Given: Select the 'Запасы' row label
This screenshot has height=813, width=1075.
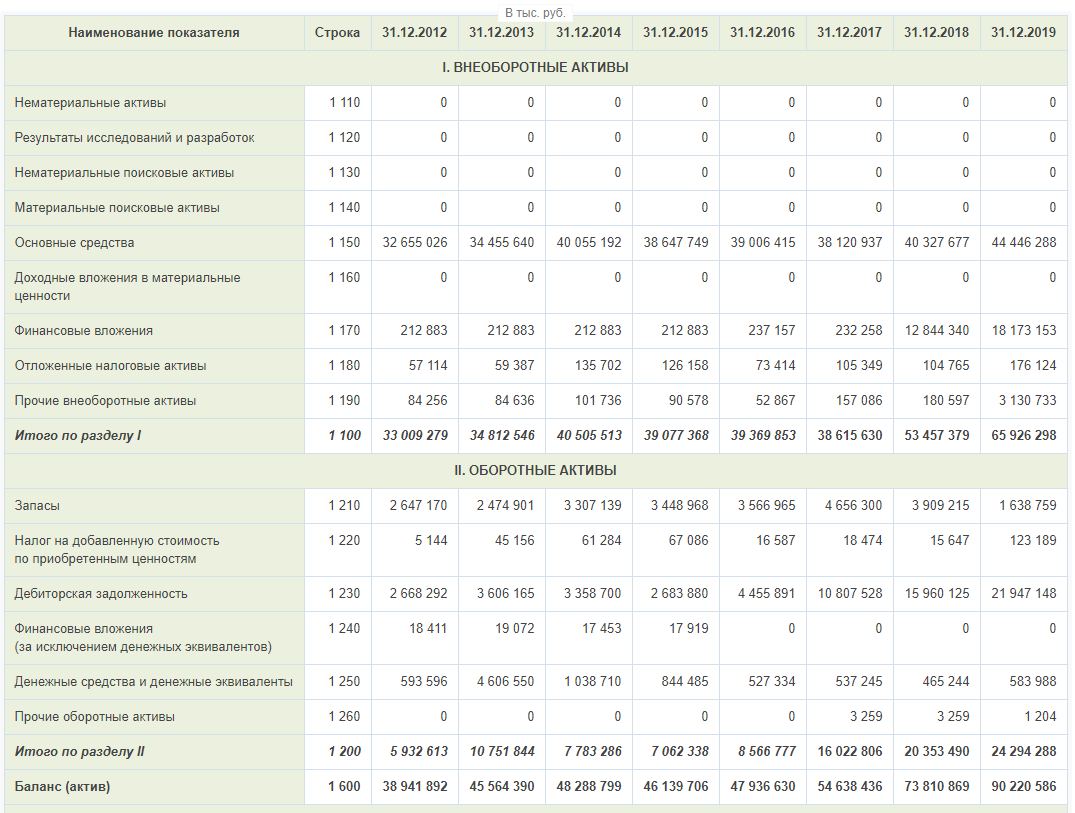Looking at the screenshot, I should point(37,506).
